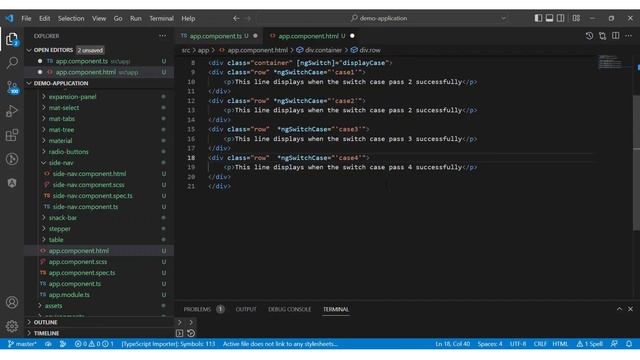Click the Explorer more actions ellipsis

[x=162, y=36]
